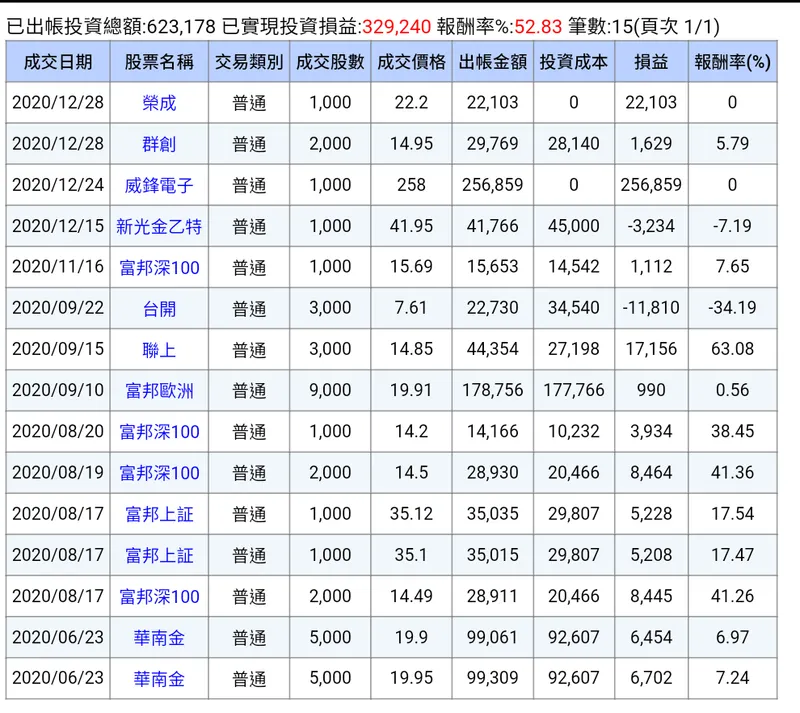Screen dimensions: 800x713
Task: Open 富邦深100 link dated 2020/08/19
Action: coord(159,473)
